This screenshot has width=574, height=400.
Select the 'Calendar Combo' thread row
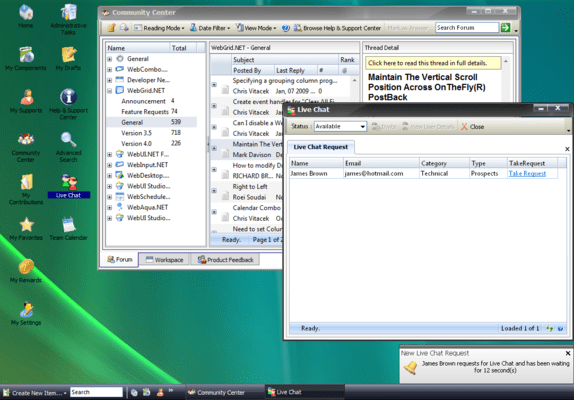coord(247,213)
